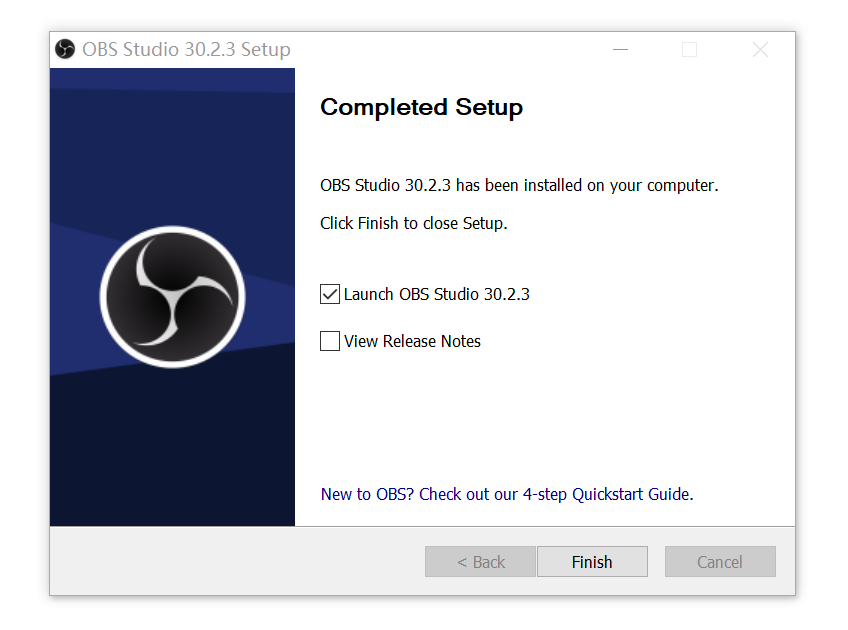Image resolution: width=848 pixels, height=630 pixels.
Task: Close the setup window with X
Action: 760,50
